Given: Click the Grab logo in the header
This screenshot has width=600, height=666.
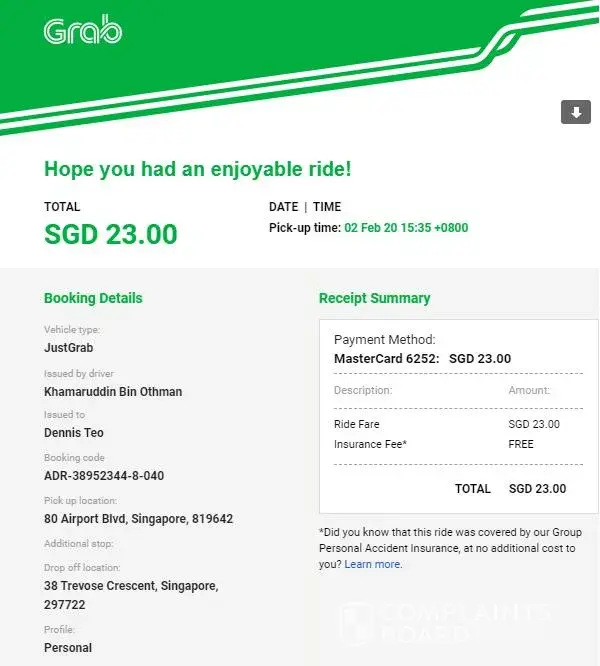Looking at the screenshot, I should coord(83,31).
